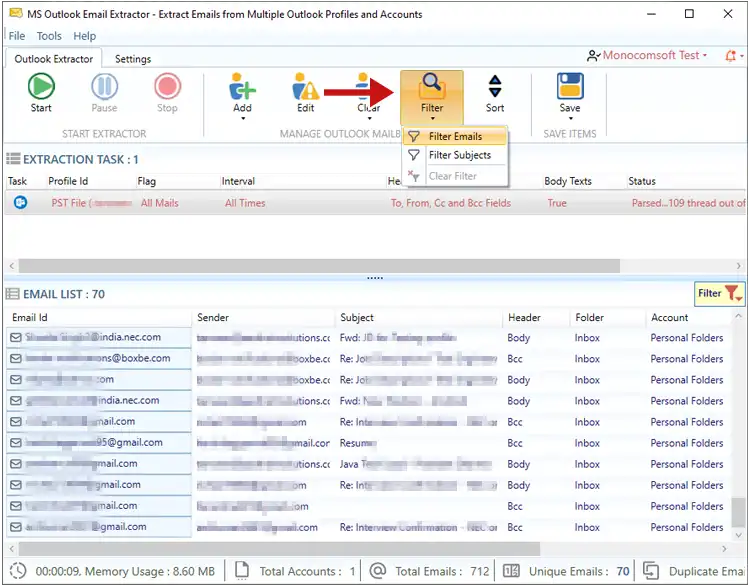This screenshot has width=749, height=585.
Task: Click the Add mailbox icon
Action: pyautogui.click(x=242, y=86)
